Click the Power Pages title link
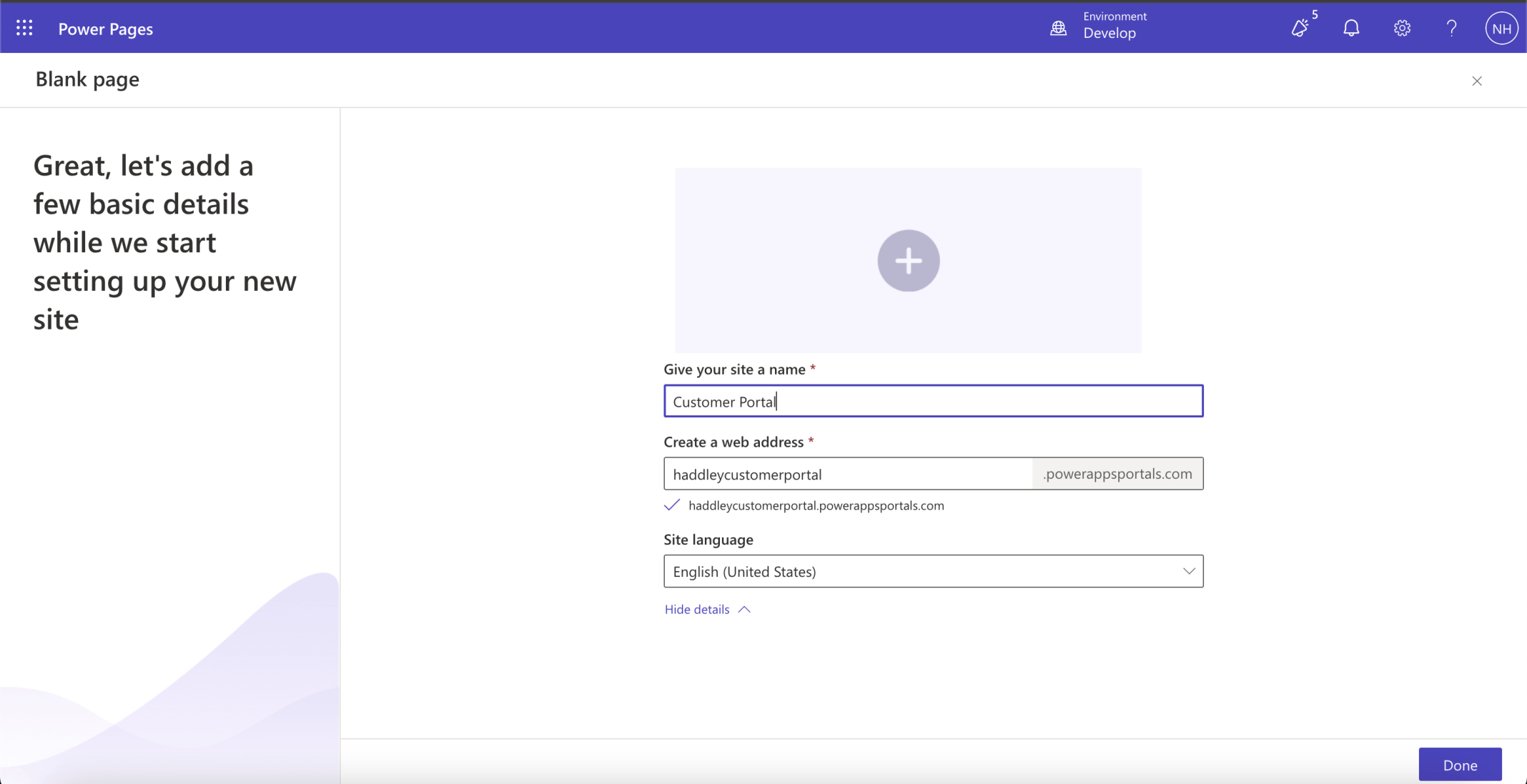 [x=105, y=29]
